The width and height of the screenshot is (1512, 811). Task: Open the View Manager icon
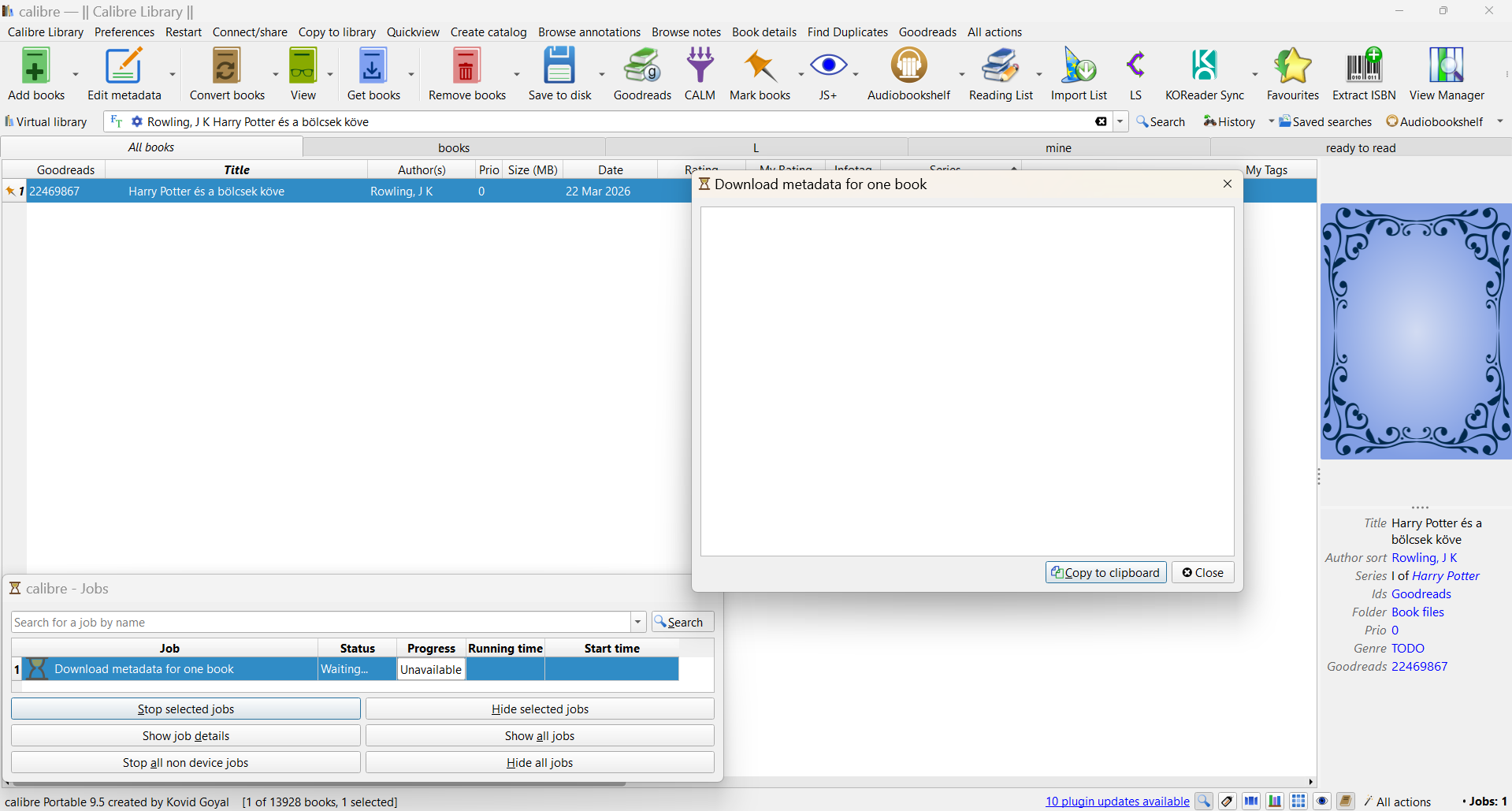coord(1447,66)
